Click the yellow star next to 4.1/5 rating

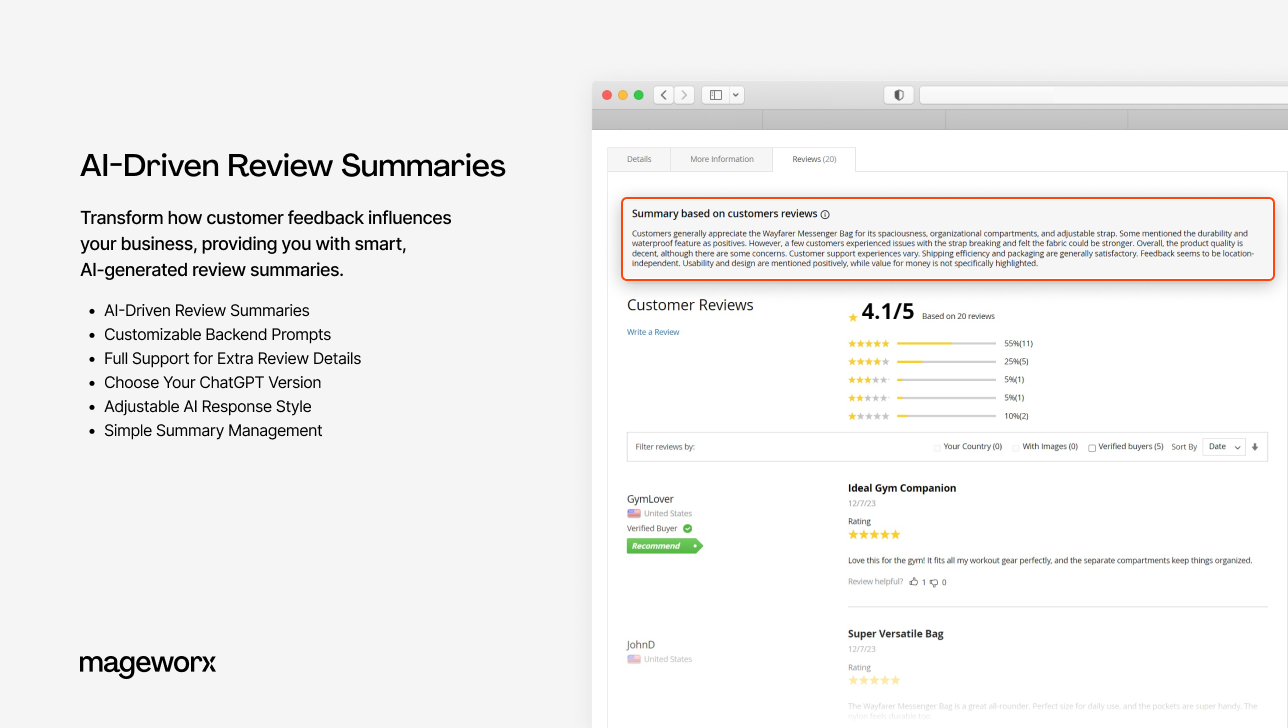click(x=852, y=316)
